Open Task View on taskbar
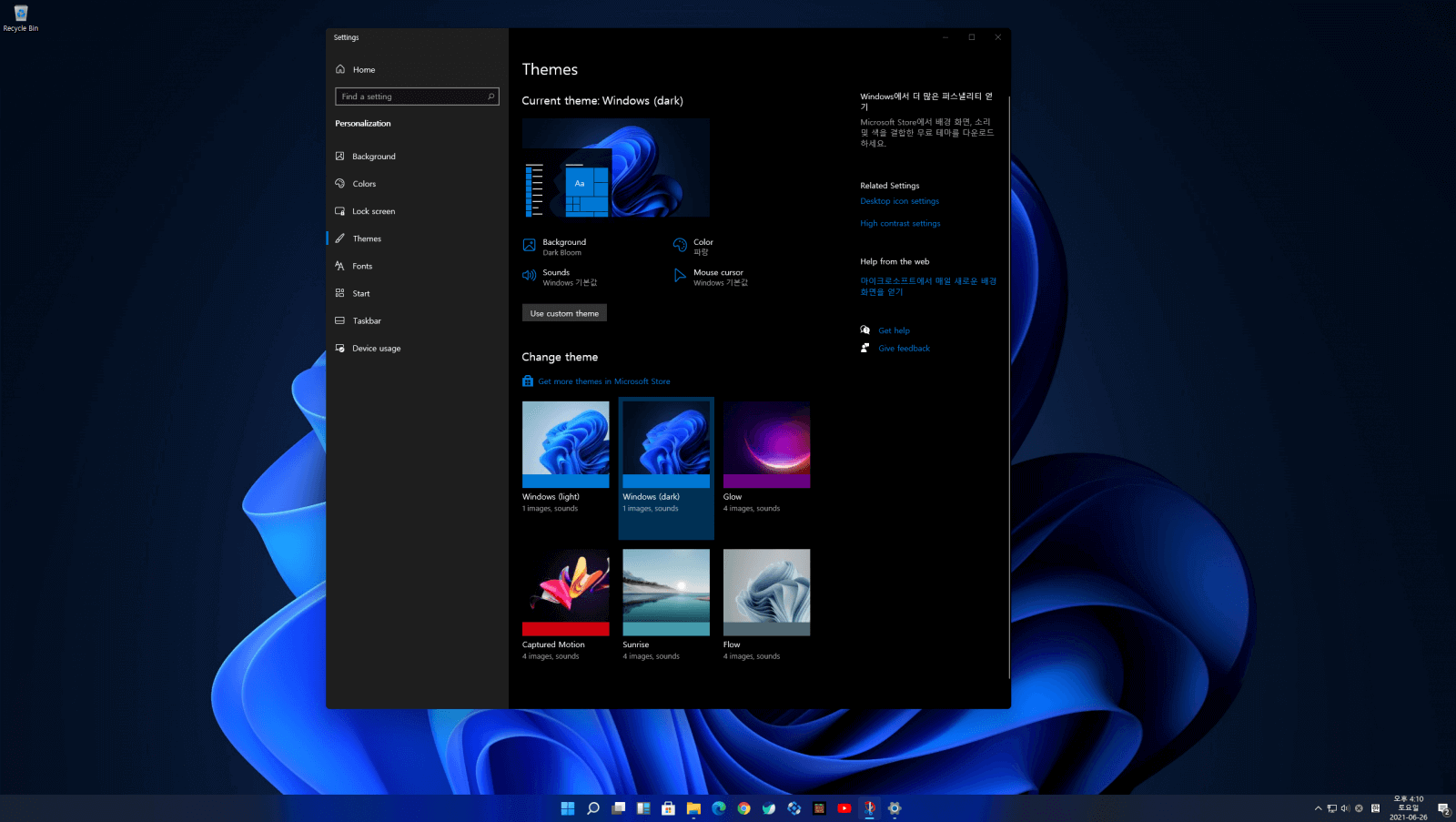 (x=619, y=808)
